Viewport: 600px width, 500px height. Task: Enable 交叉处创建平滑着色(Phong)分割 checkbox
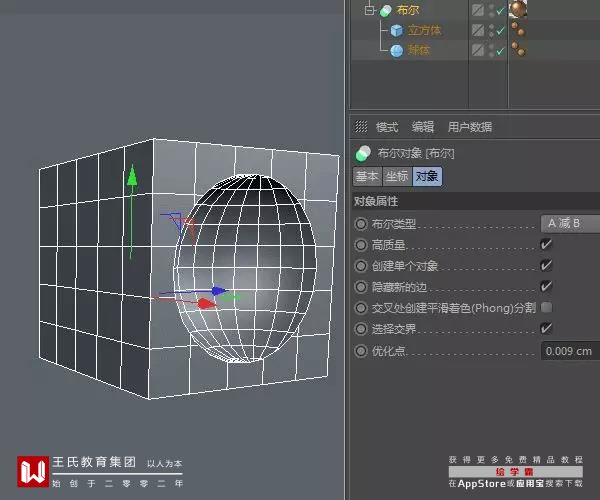(546, 307)
